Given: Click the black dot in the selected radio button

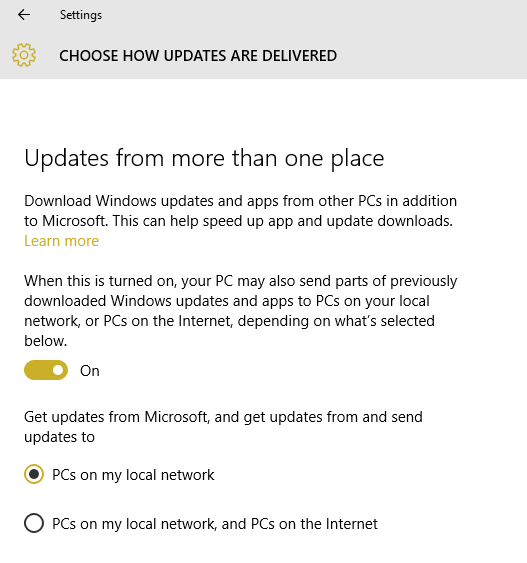Looking at the screenshot, I should pyautogui.click(x=34, y=474).
